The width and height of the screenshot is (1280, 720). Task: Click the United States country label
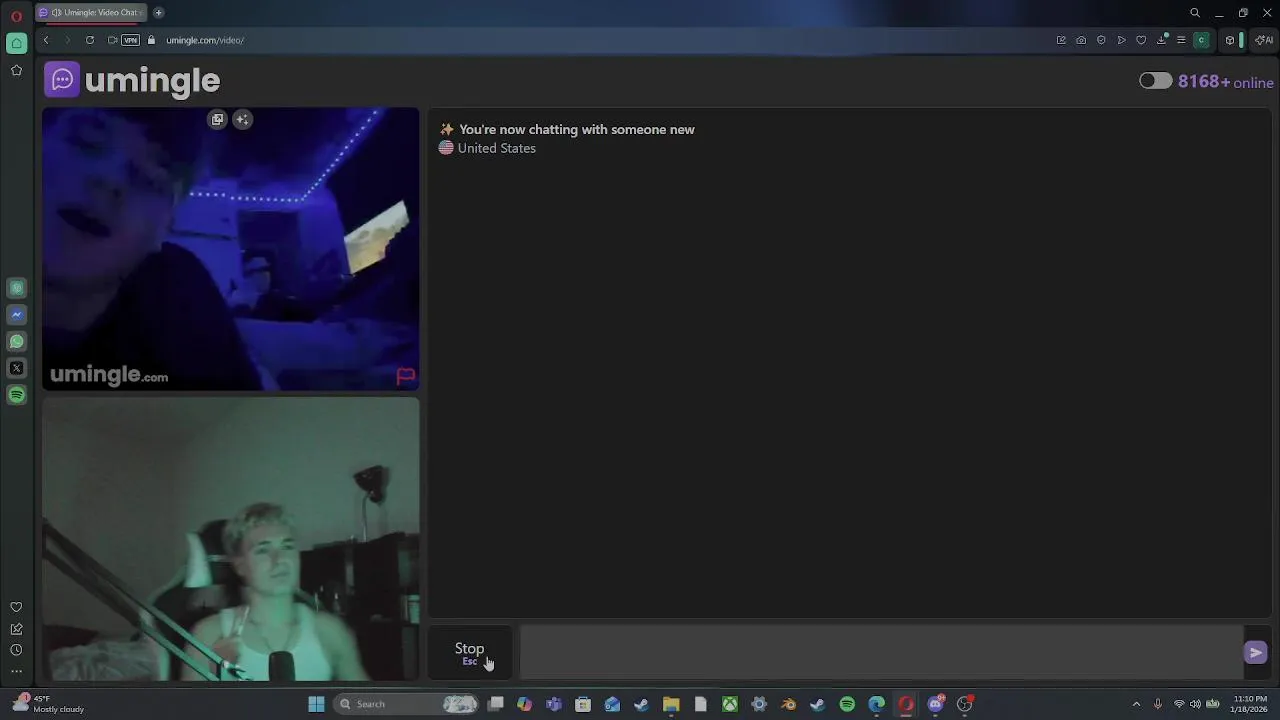click(x=496, y=148)
